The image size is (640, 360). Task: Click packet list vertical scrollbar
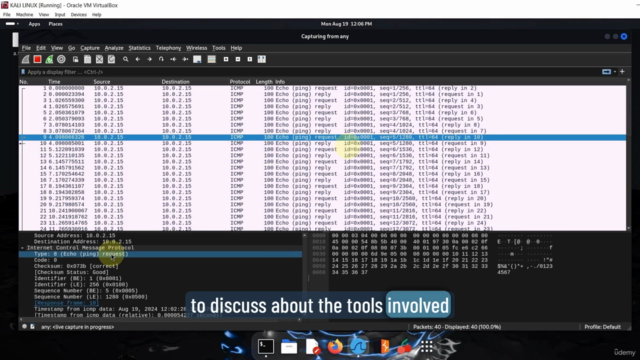(x=629, y=155)
